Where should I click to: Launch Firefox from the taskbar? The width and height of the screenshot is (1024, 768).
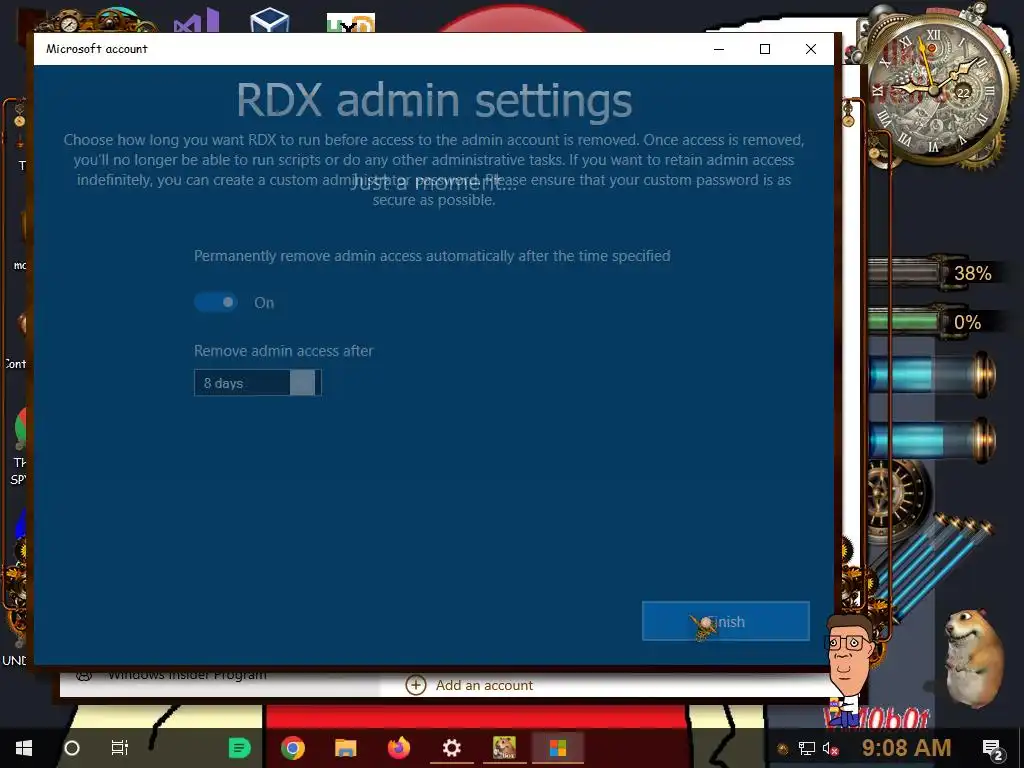click(398, 748)
